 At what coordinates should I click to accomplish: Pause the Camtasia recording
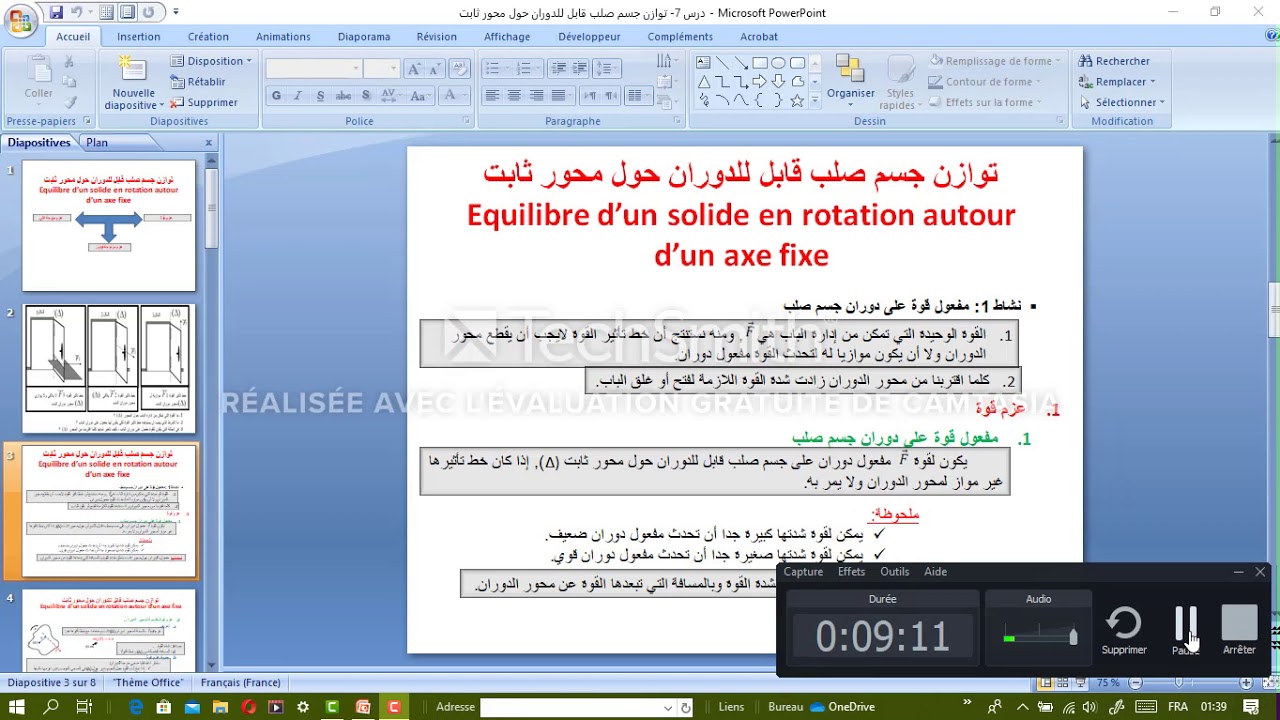coord(1185,631)
